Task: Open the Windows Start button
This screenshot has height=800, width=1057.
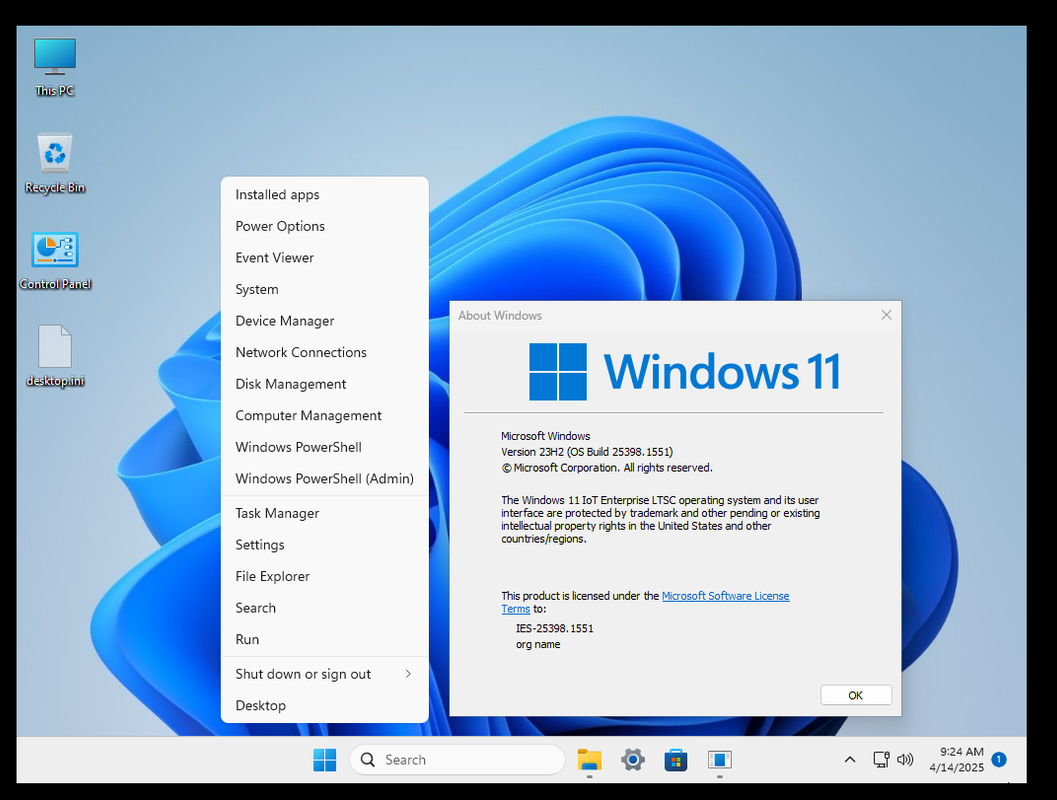Action: coord(324,760)
